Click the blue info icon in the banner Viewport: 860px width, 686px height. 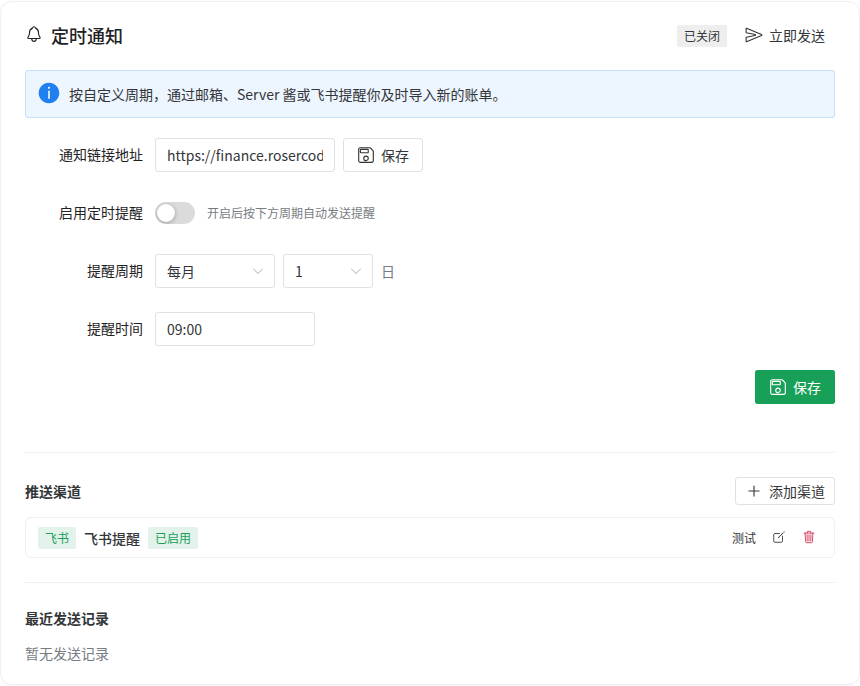pos(49,93)
